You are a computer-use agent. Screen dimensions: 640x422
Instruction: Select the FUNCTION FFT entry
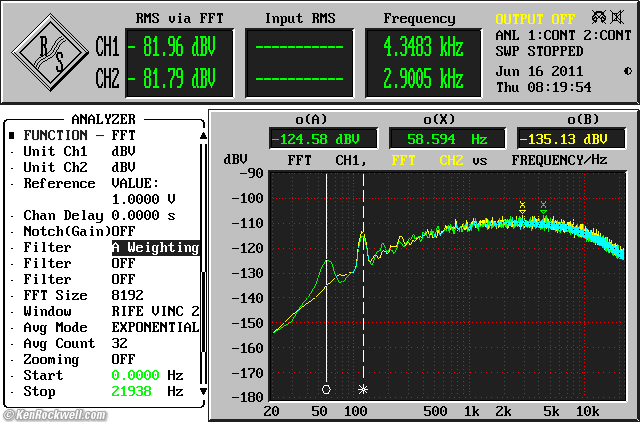click(72, 135)
